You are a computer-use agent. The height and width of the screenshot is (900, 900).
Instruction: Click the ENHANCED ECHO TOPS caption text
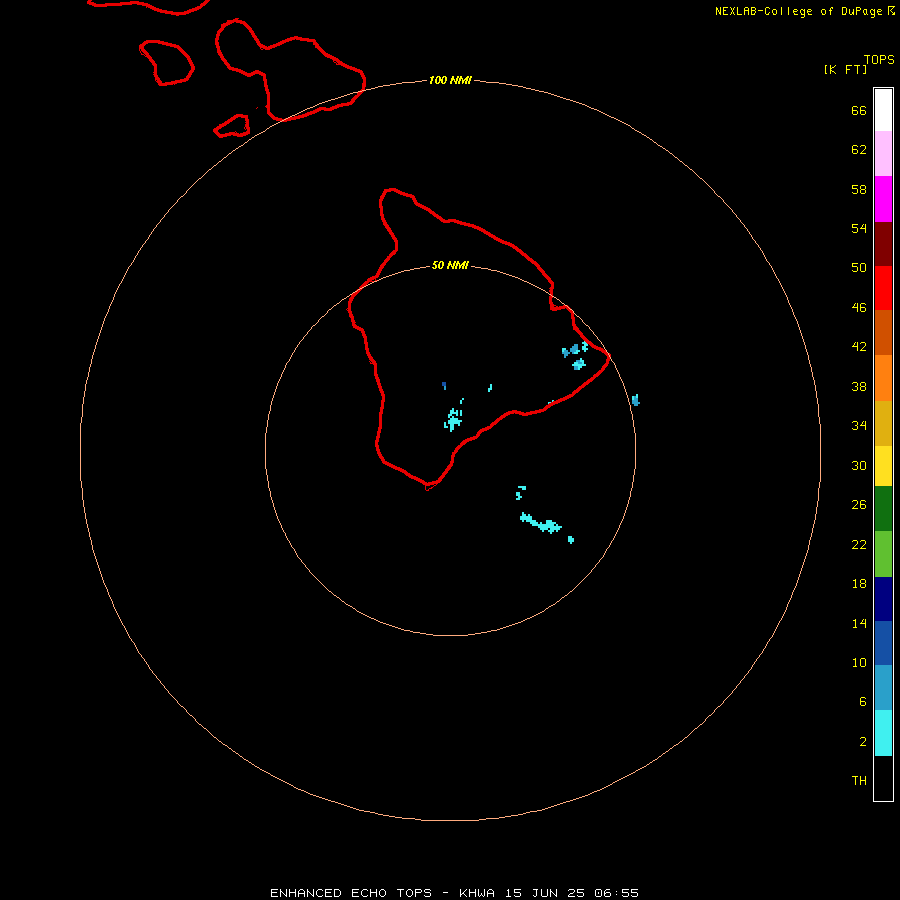tap(351, 893)
